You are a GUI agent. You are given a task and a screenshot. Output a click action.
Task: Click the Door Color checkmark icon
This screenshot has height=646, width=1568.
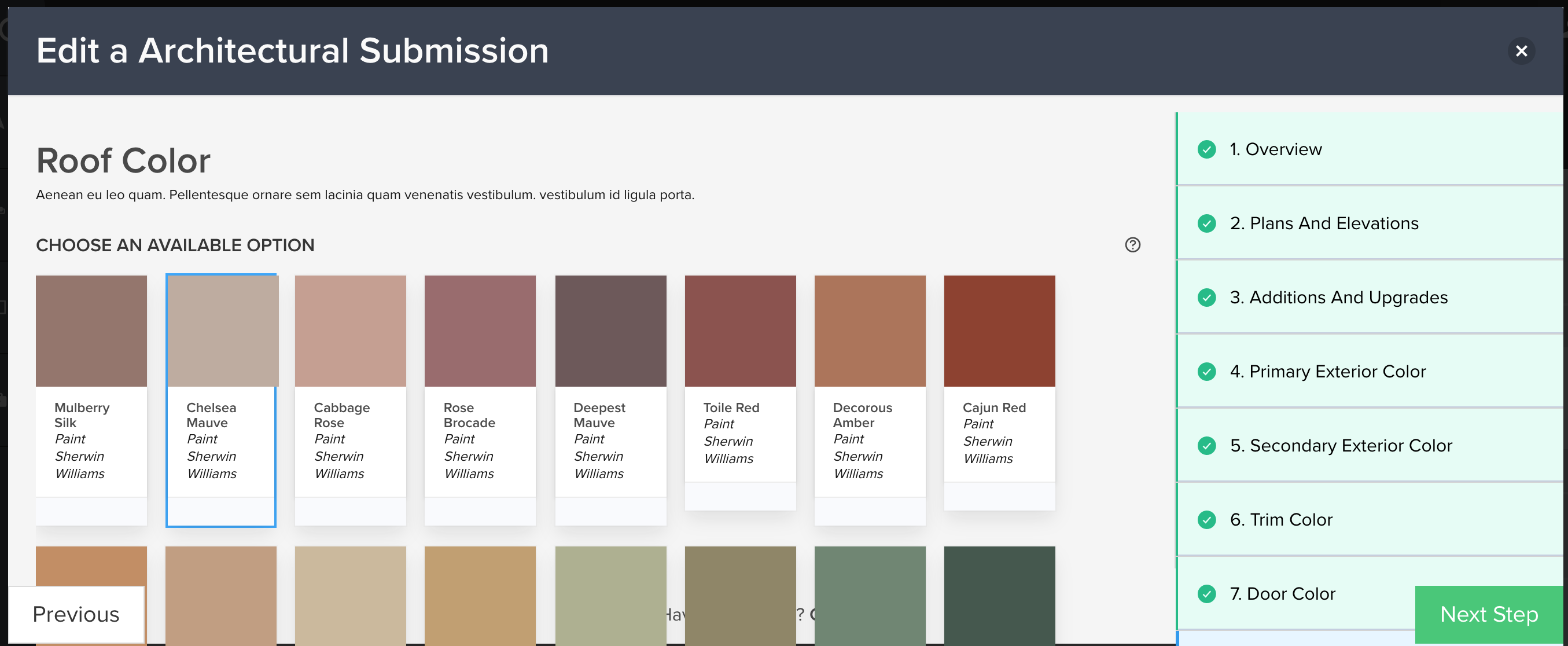[1206, 594]
